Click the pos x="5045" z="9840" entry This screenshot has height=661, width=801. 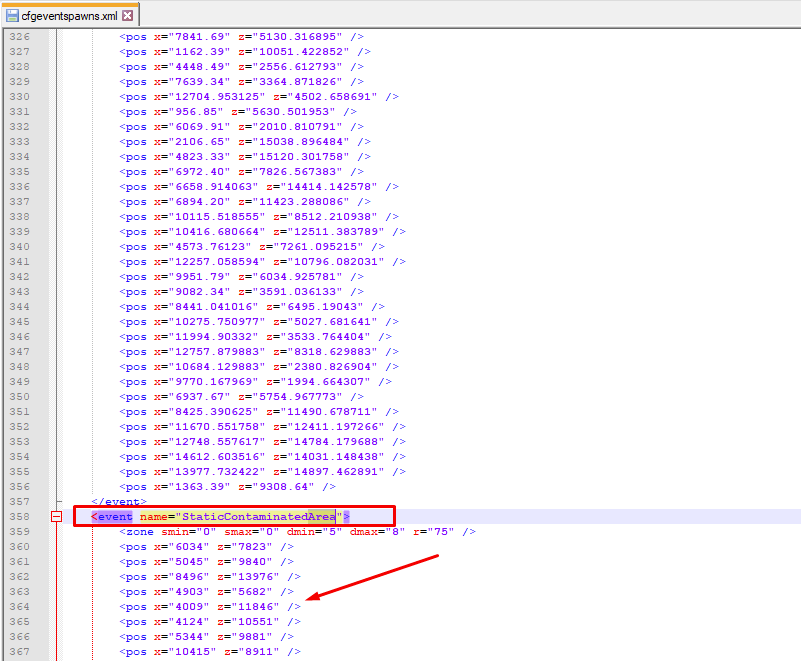(206, 562)
